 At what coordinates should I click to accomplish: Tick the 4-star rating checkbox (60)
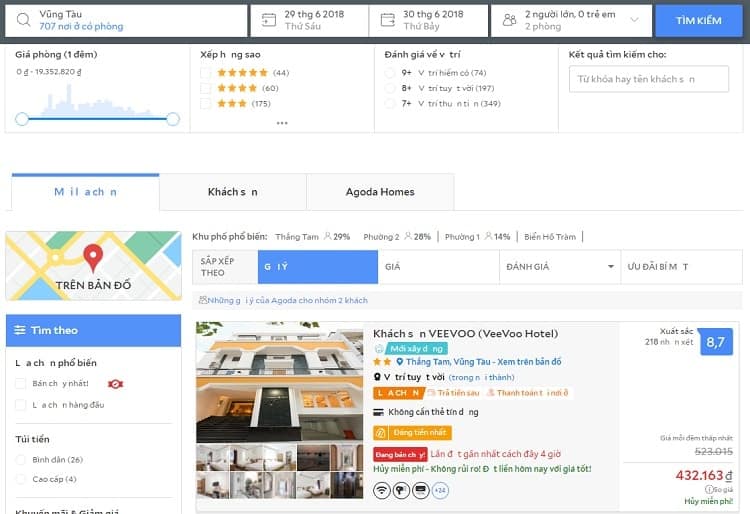pyautogui.click(x=206, y=88)
